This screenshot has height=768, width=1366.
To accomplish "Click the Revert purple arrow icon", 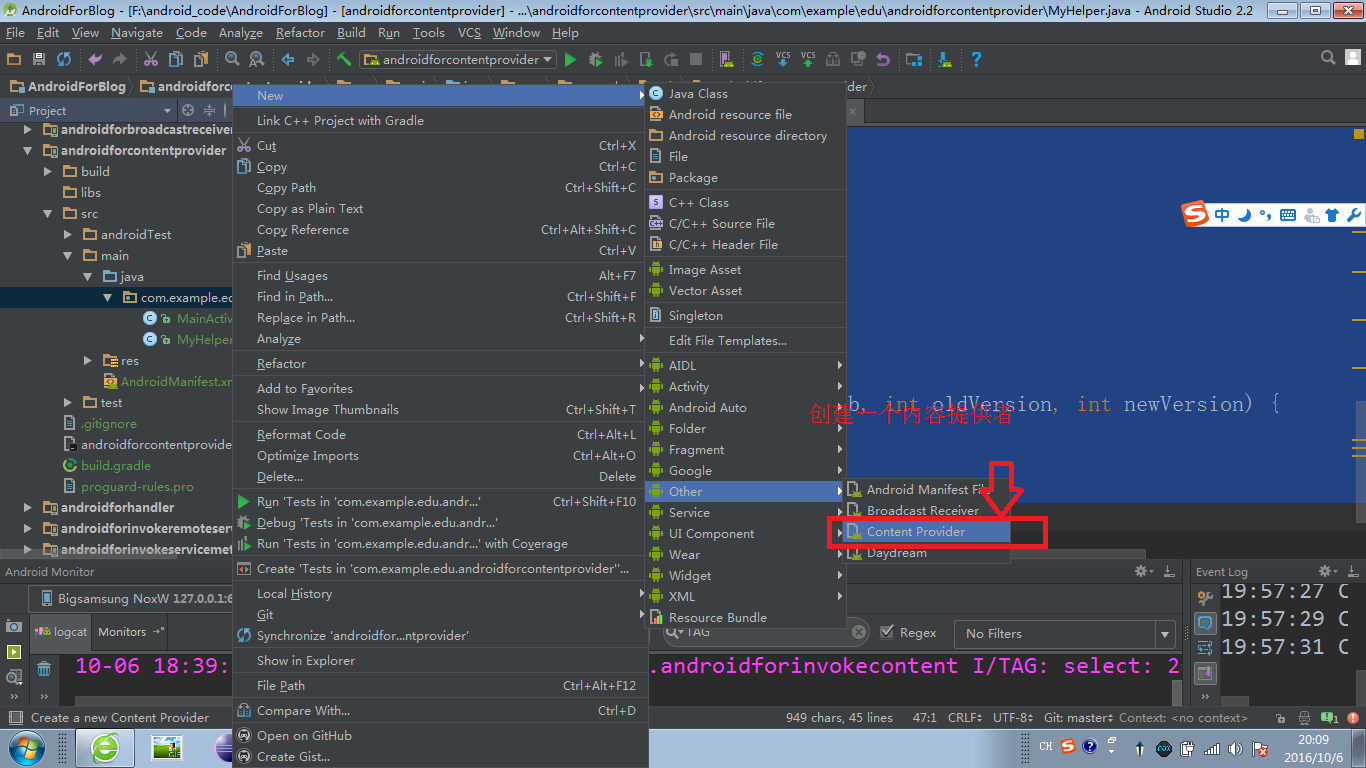I will coord(883,60).
